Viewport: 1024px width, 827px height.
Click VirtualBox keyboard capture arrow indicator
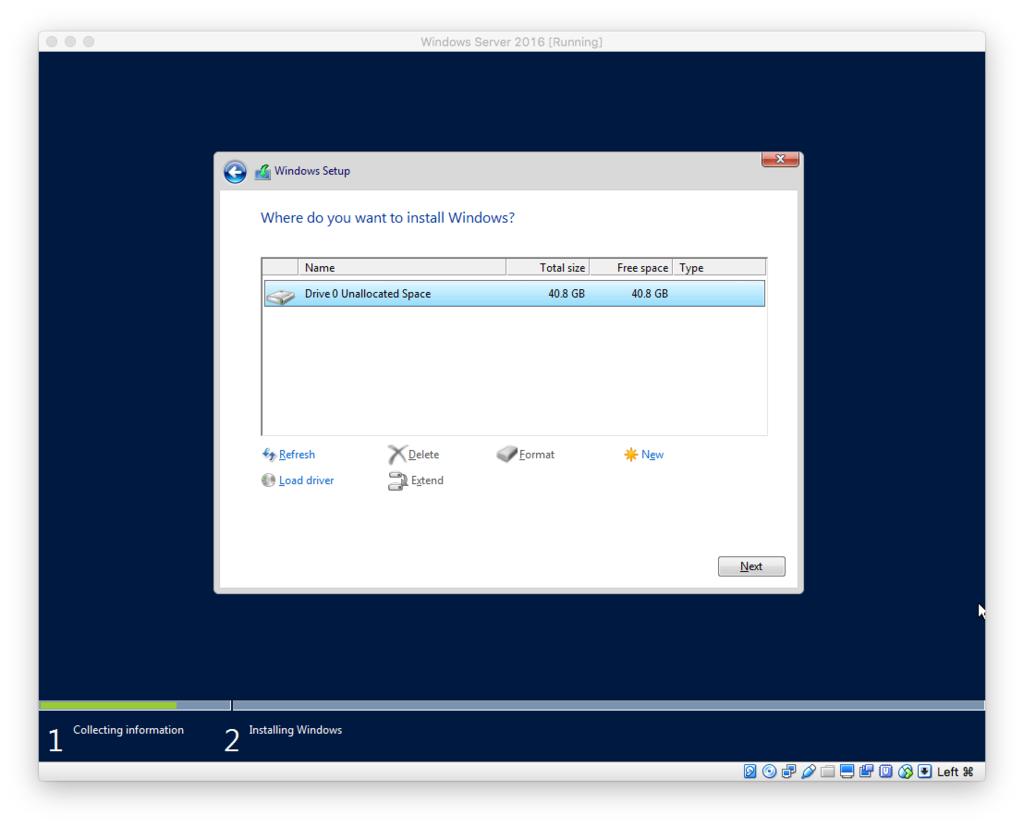tap(925, 771)
